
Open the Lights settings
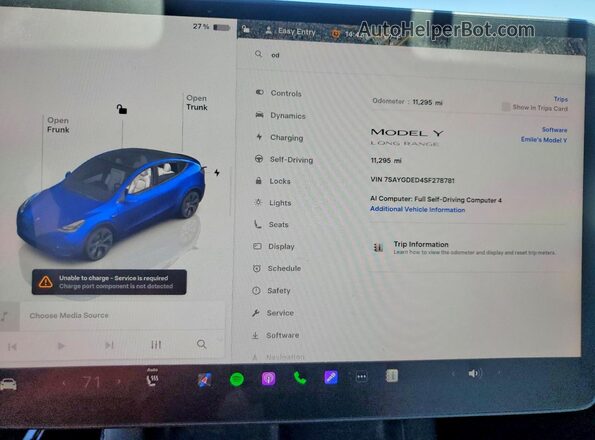273,203
